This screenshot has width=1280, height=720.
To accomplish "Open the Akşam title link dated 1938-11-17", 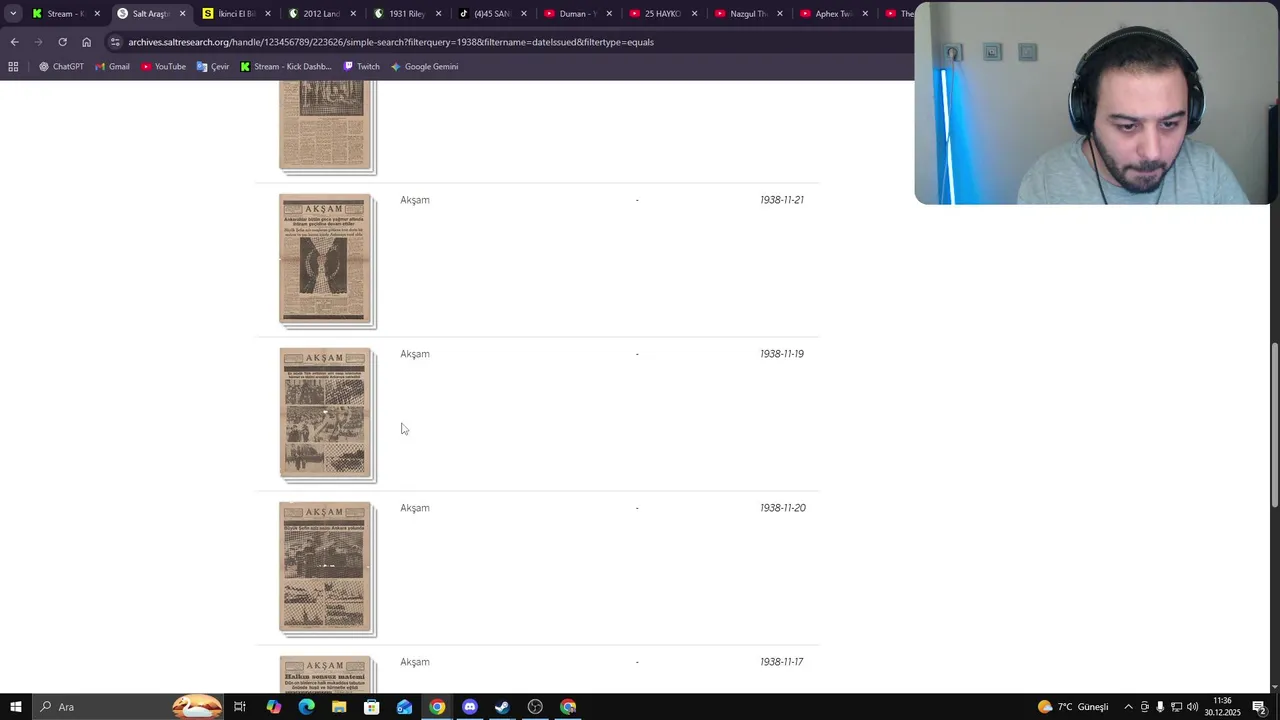I will [x=415, y=662].
